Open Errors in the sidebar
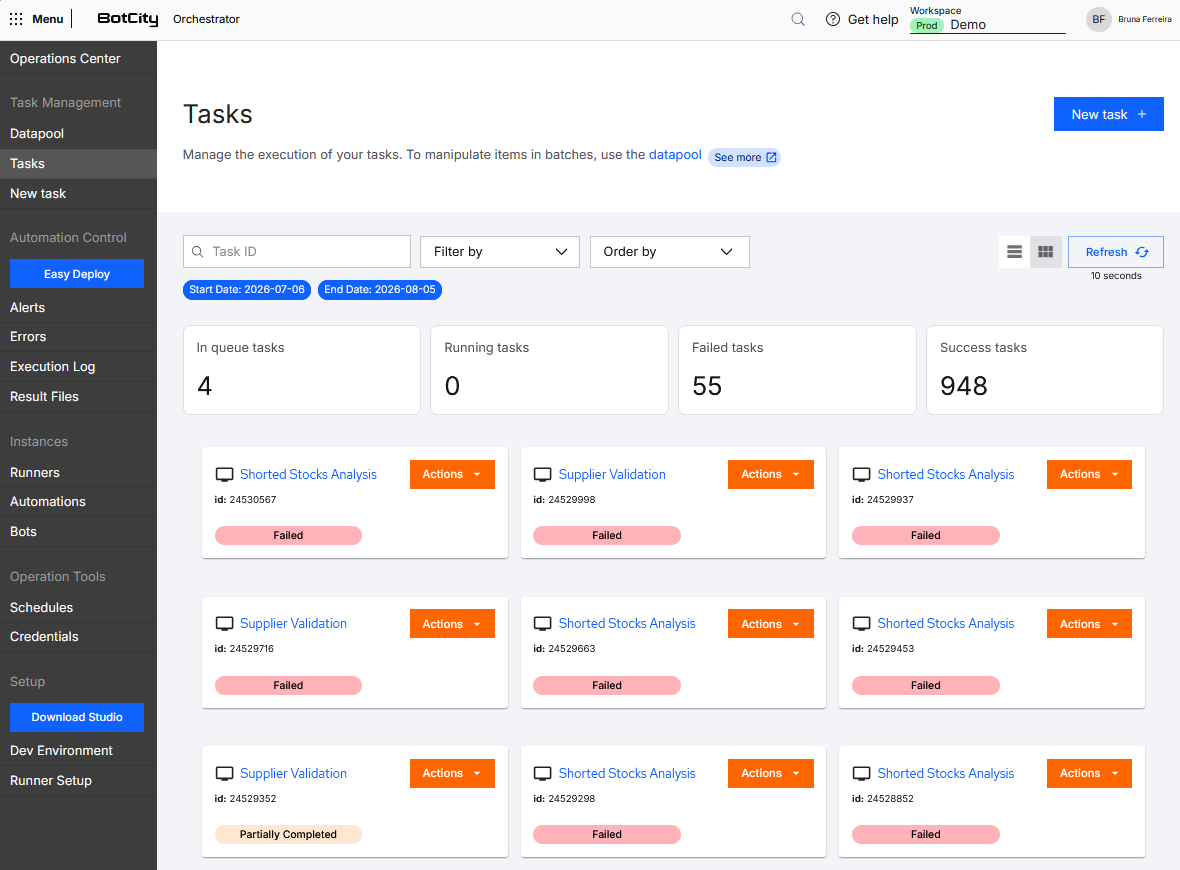Screen dimensions: 1180x870 click(78, 336)
